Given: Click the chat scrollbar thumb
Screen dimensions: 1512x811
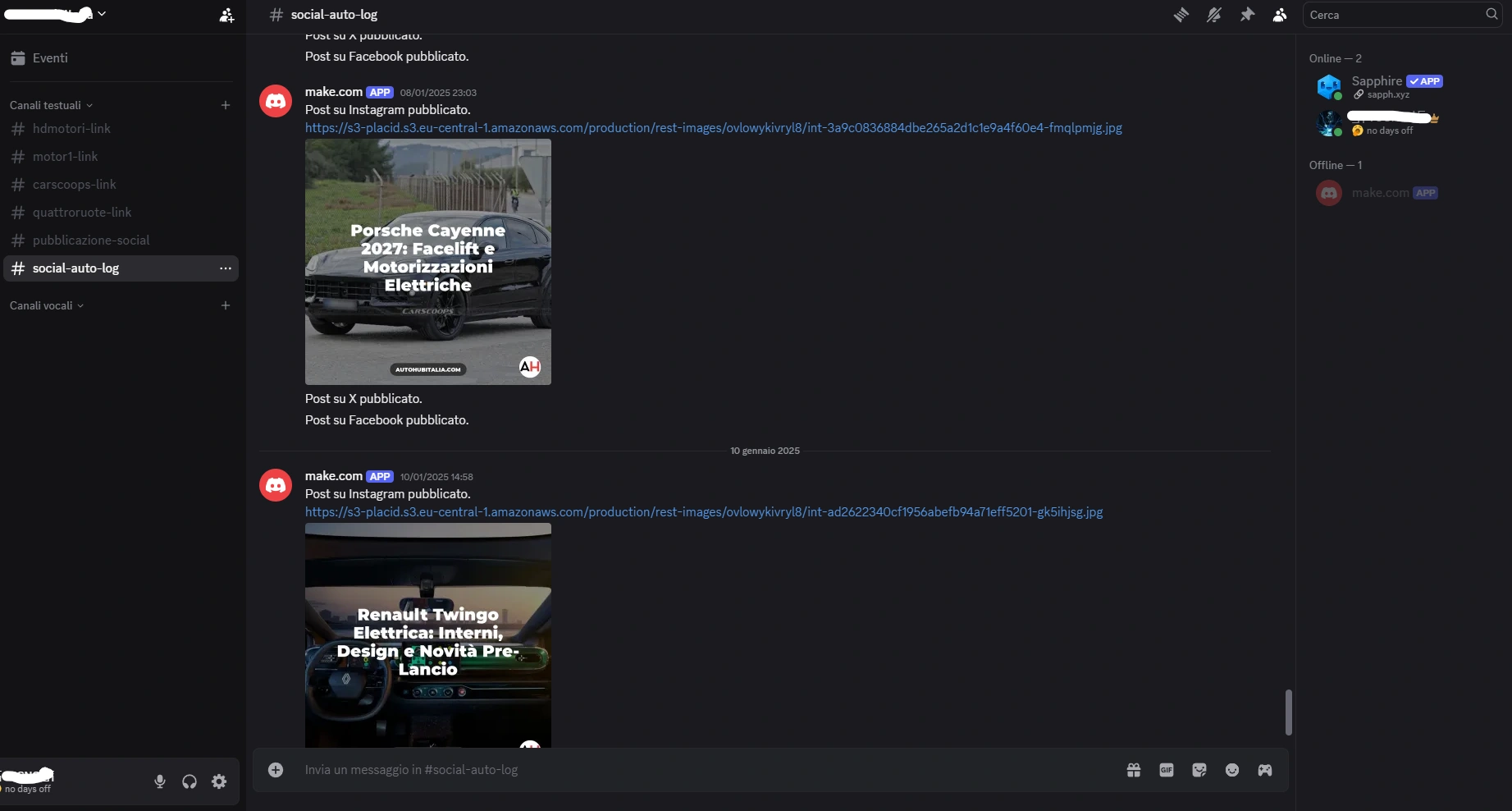Looking at the screenshot, I should [1288, 712].
